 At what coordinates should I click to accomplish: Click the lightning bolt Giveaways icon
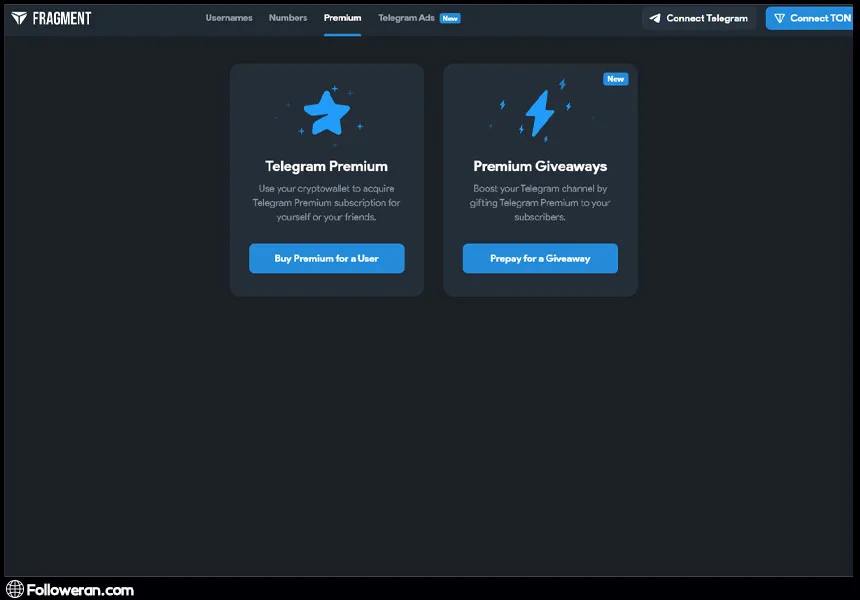(540, 114)
